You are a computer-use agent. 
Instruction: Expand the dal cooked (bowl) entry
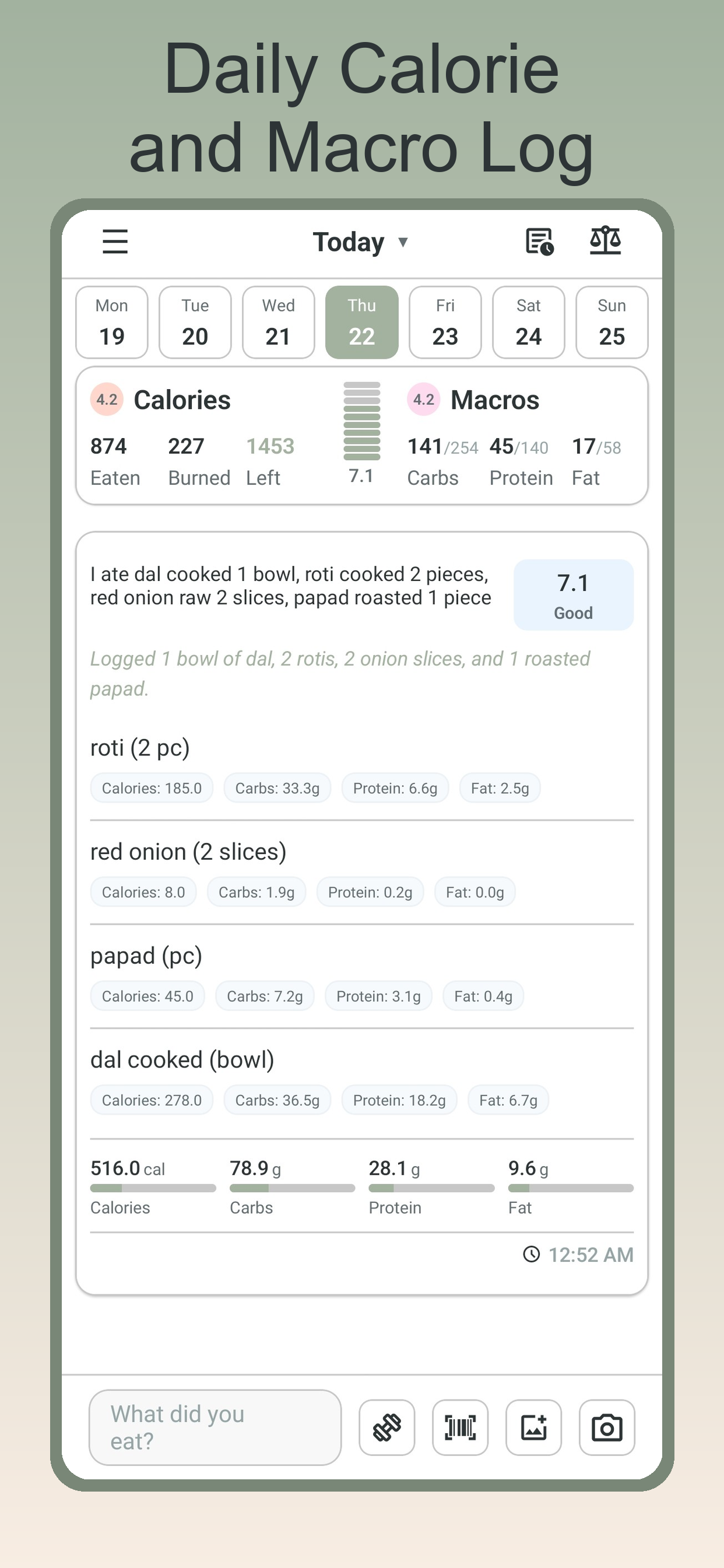click(x=182, y=1059)
